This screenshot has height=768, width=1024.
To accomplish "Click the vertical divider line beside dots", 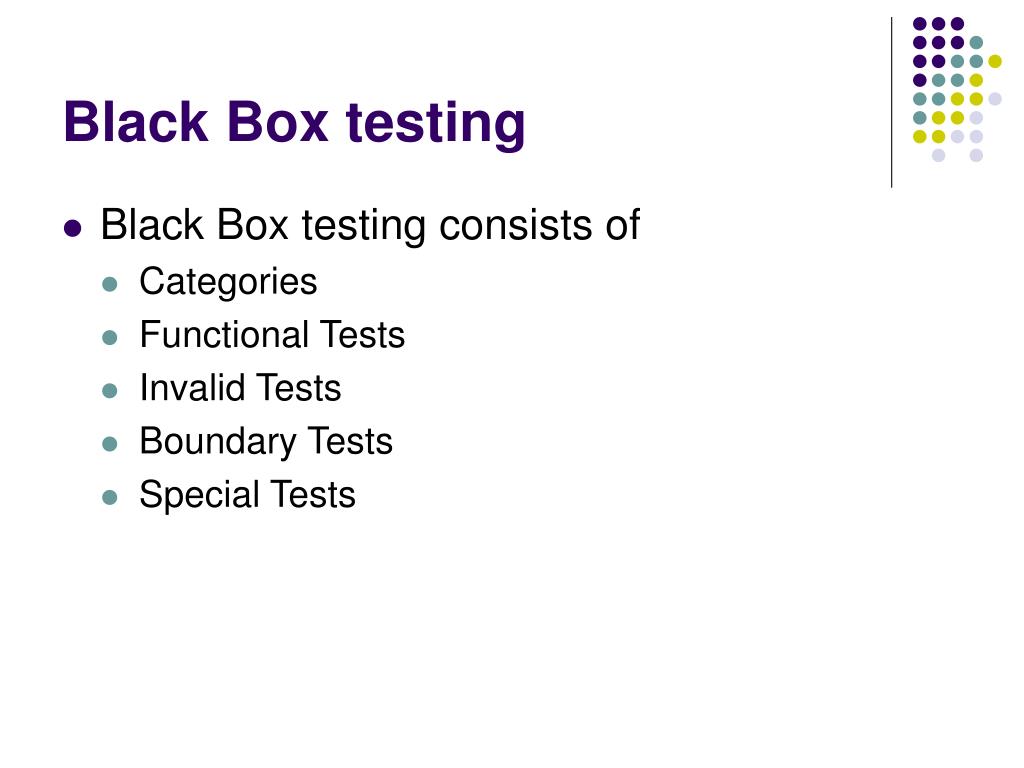I will 891,103.
